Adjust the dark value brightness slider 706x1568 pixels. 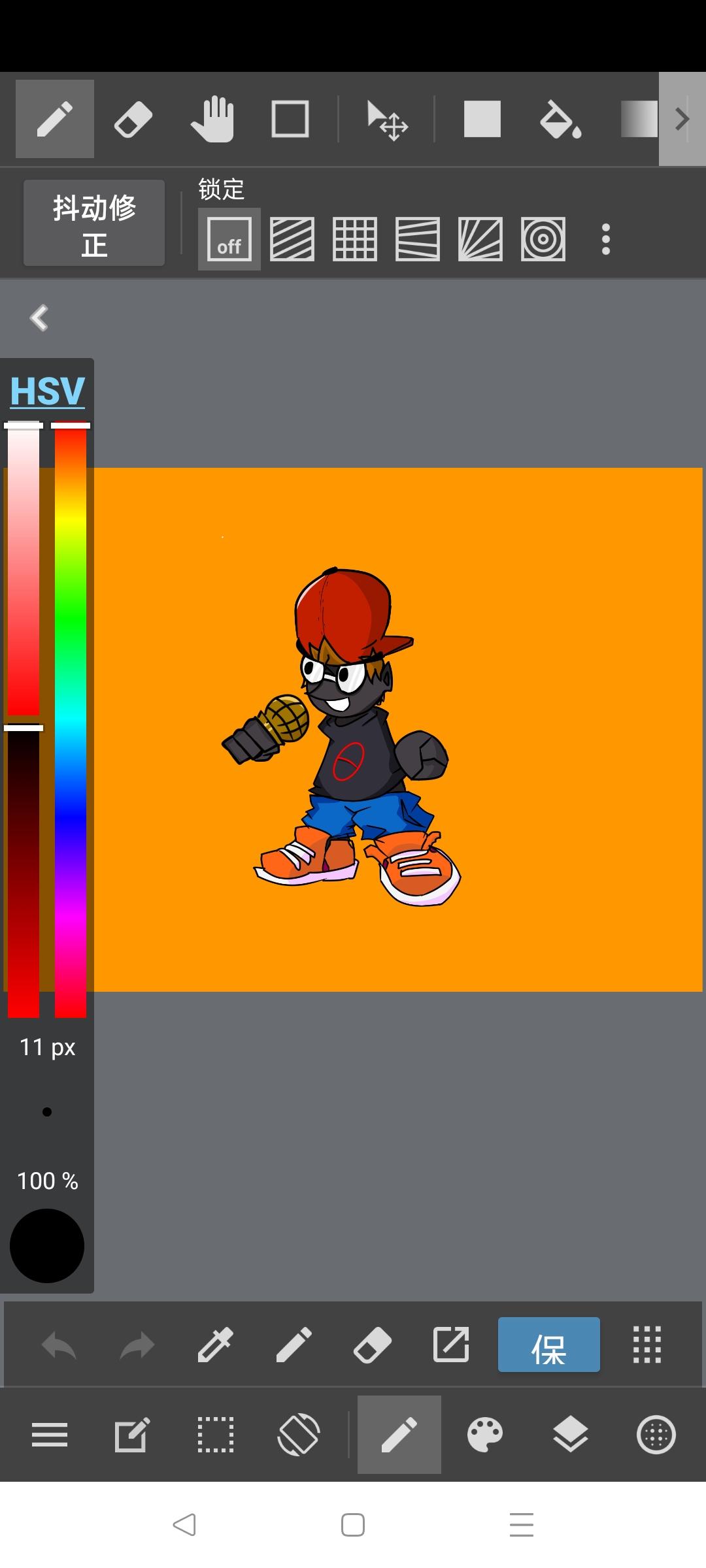pos(24,872)
